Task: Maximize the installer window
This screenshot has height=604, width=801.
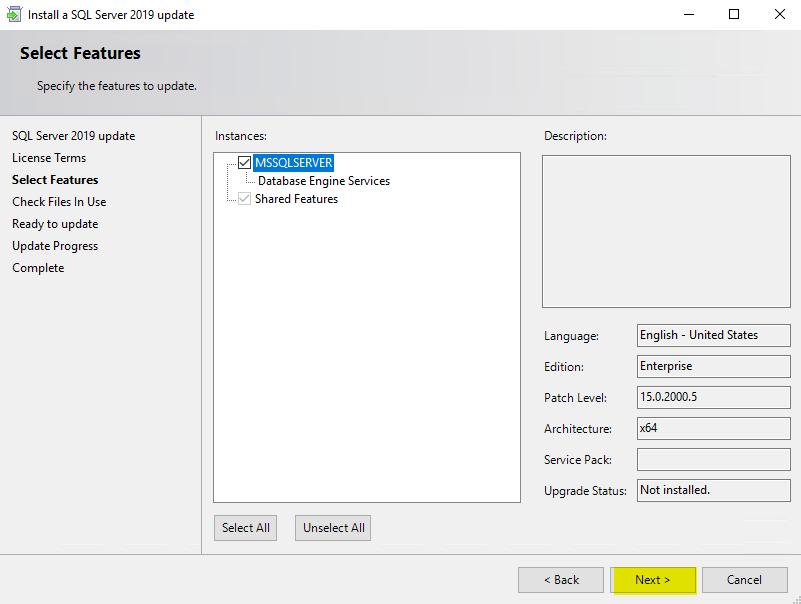Action: tap(734, 15)
